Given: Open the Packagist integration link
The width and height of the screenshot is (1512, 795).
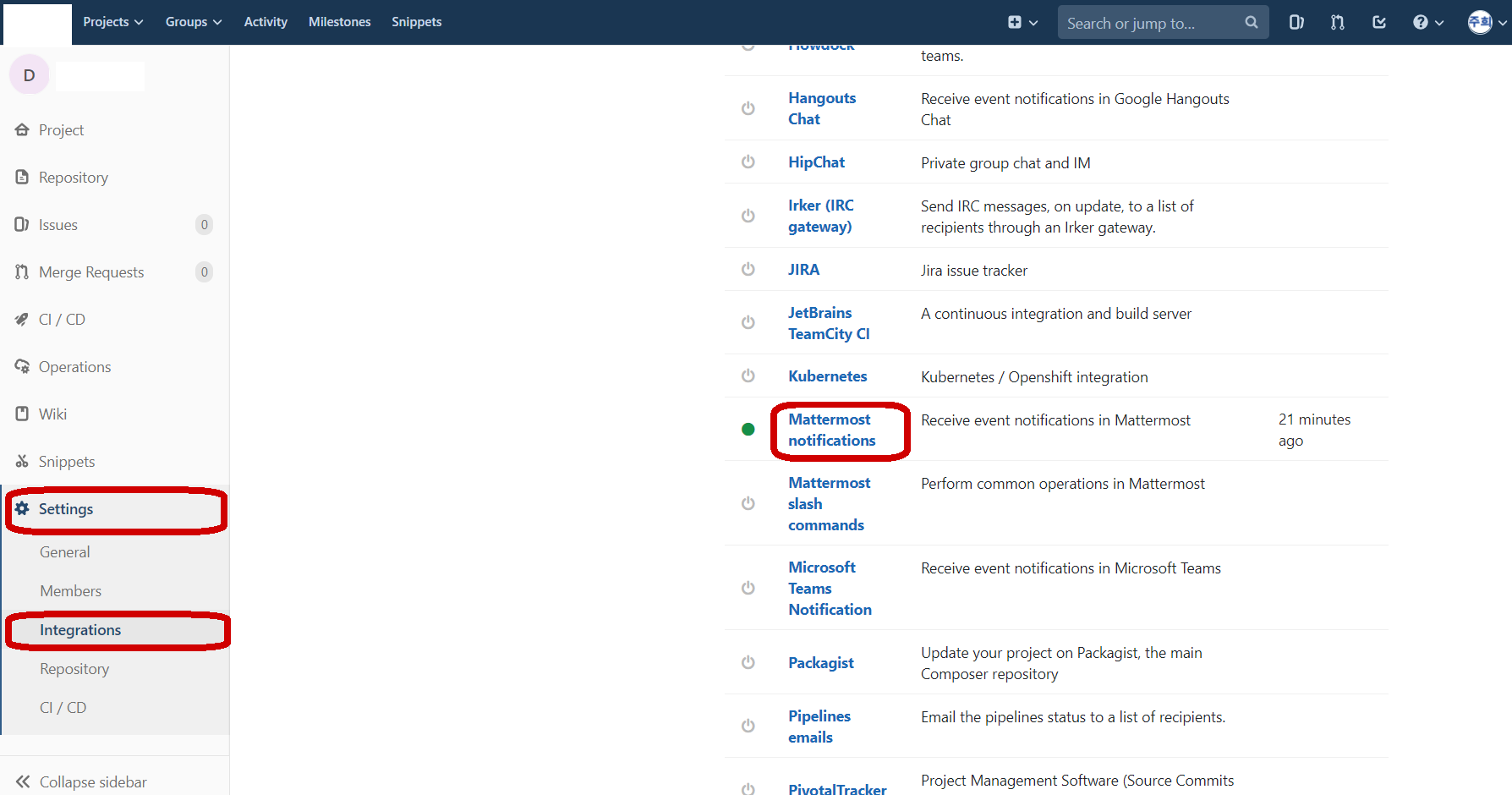Looking at the screenshot, I should [x=820, y=662].
